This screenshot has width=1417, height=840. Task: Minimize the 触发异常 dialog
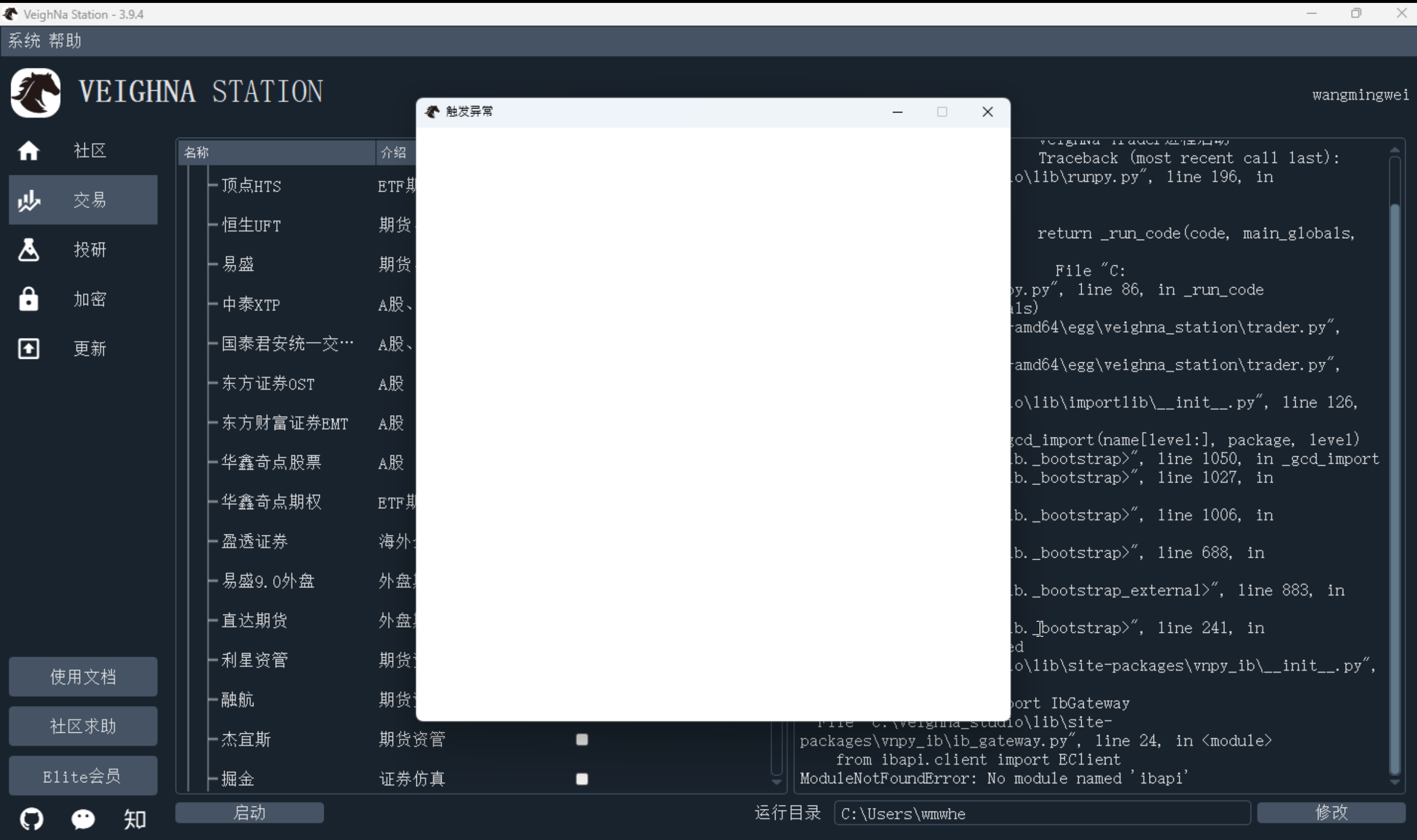(898, 112)
